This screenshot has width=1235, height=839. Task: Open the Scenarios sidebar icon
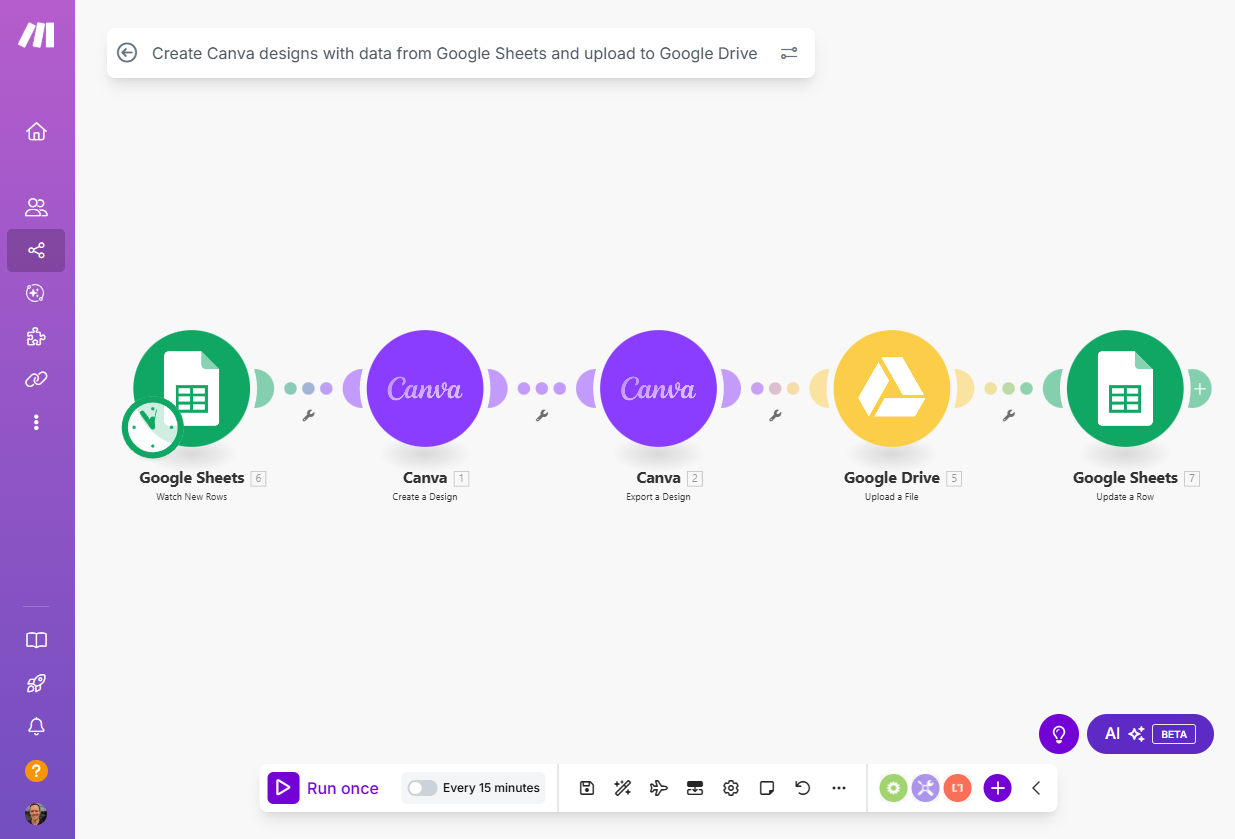[36, 251]
